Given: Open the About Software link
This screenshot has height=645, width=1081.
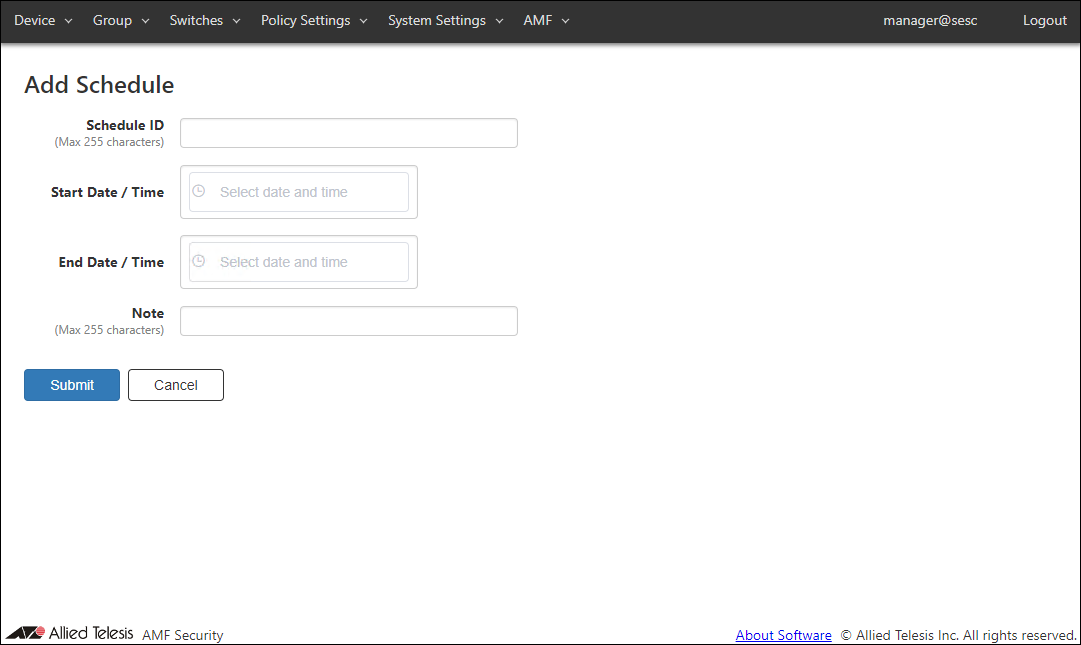Looking at the screenshot, I should point(783,635).
